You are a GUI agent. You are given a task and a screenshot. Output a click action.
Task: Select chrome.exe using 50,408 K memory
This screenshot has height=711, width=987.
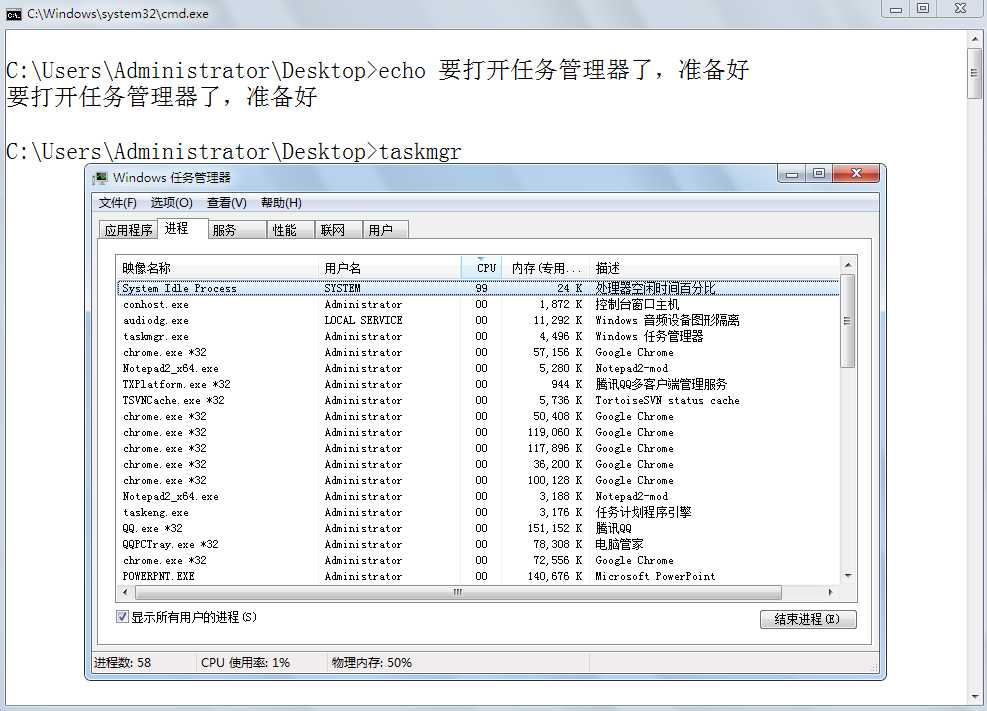[x=478, y=417]
